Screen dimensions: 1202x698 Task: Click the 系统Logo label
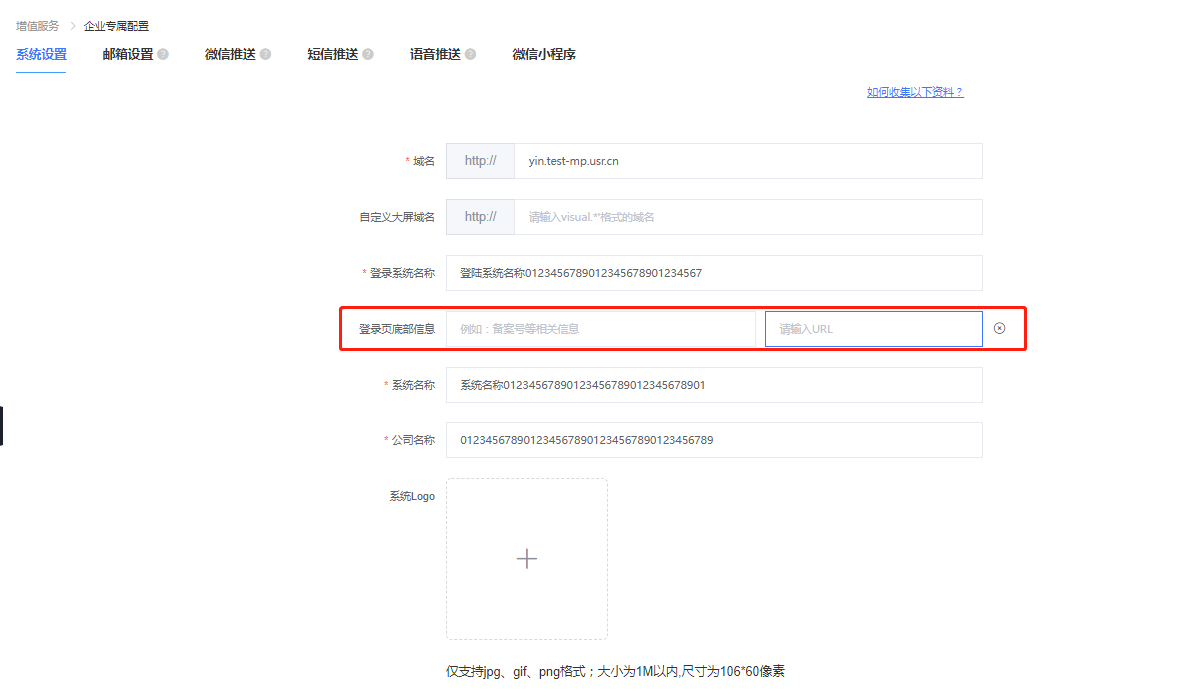pos(412,496)
